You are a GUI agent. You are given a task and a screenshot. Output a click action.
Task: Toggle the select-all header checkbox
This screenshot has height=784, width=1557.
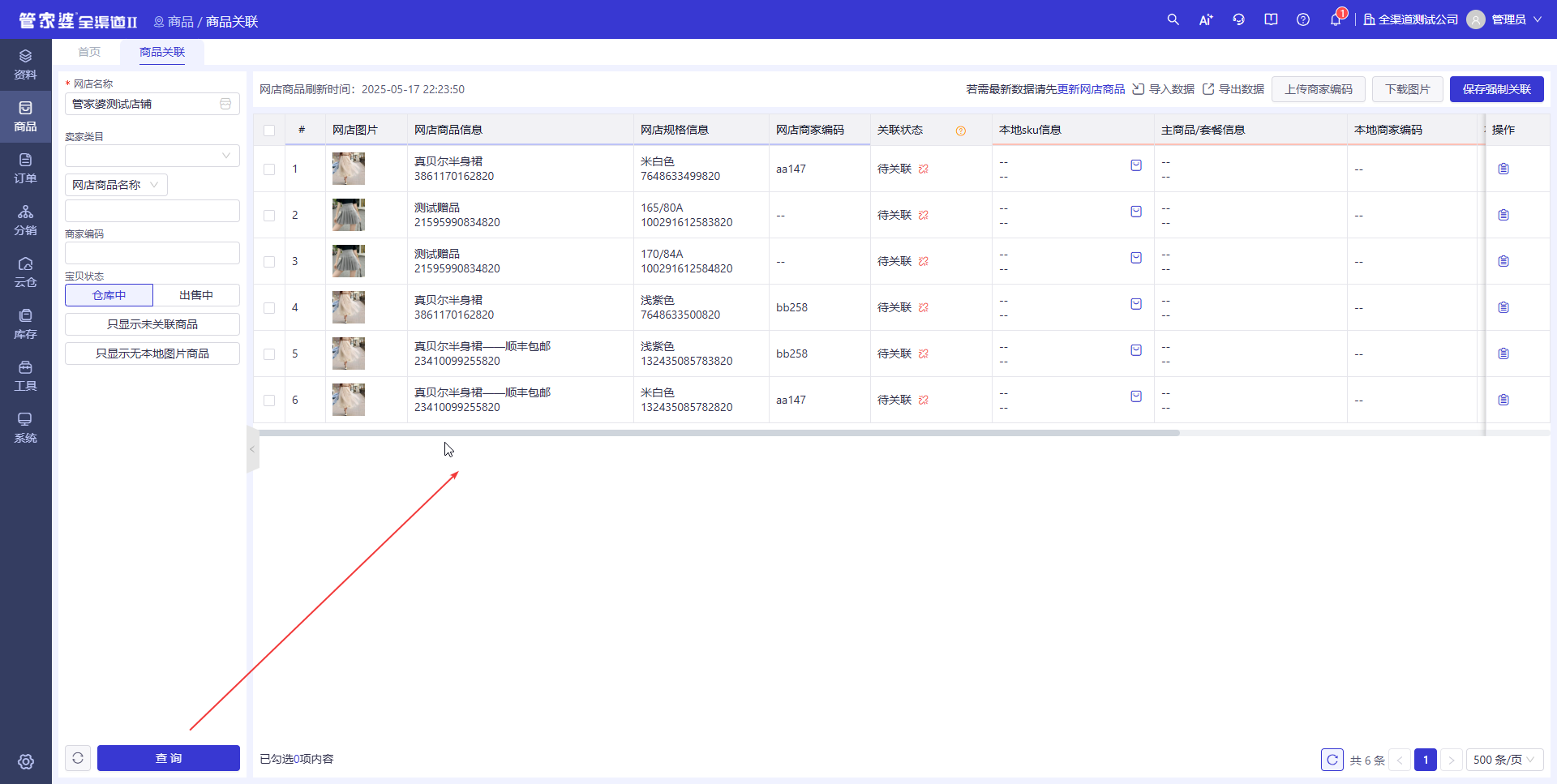[x=269, y=131]
